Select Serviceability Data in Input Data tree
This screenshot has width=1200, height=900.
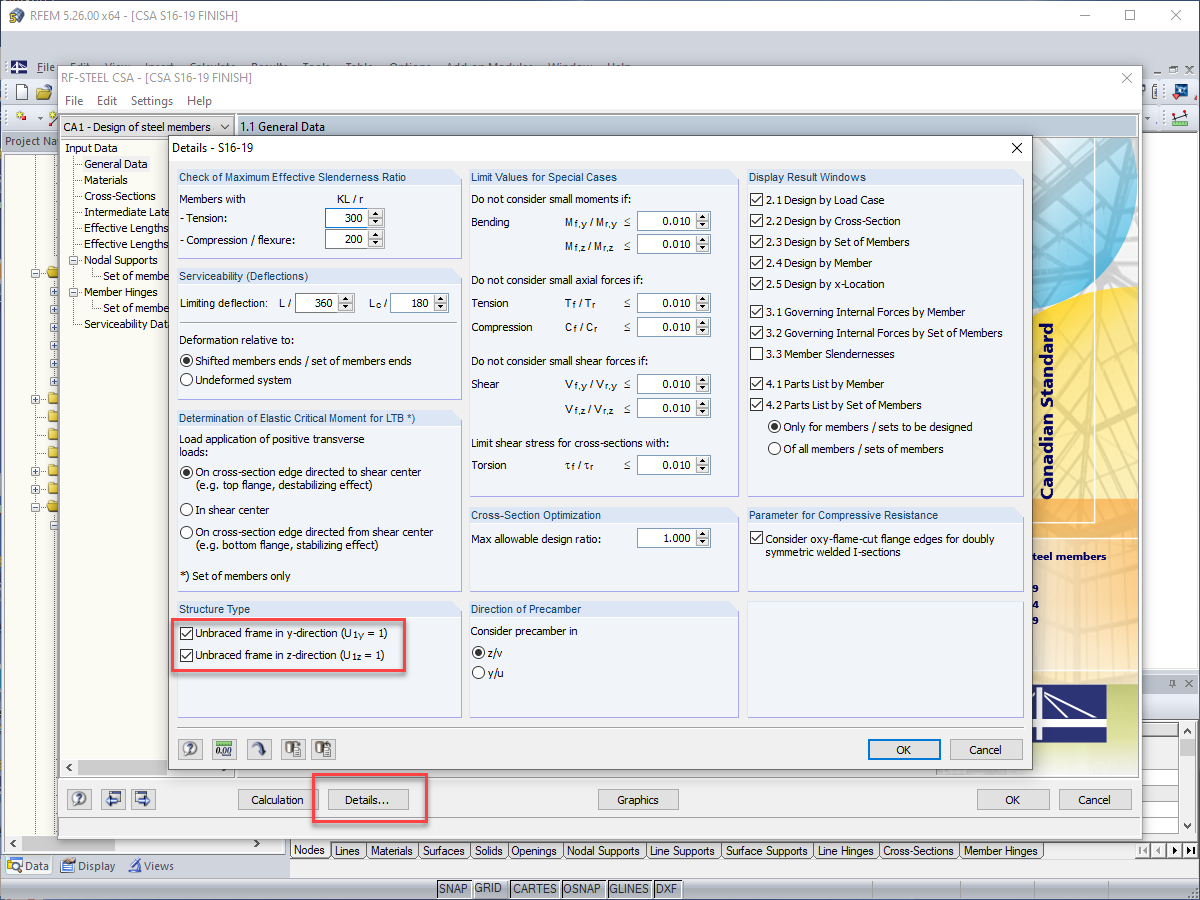pos(126,323)
